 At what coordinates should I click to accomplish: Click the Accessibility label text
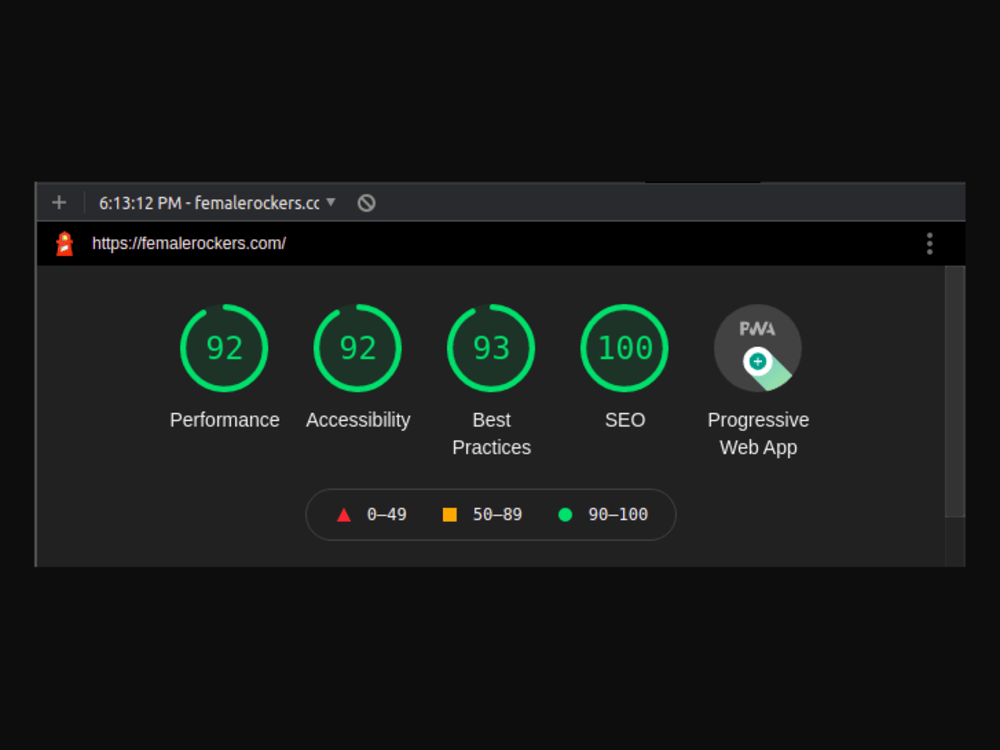point(357,420)
